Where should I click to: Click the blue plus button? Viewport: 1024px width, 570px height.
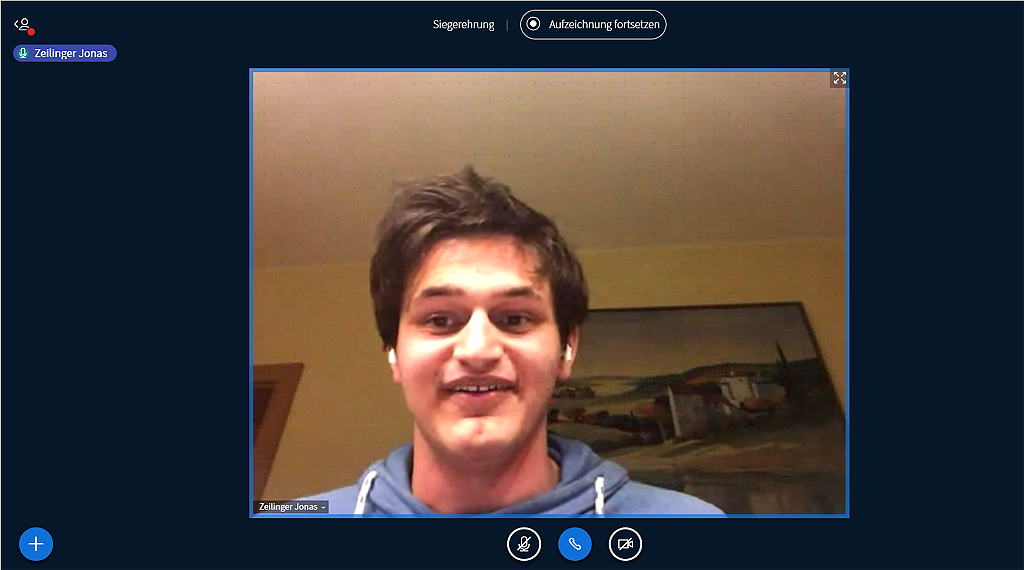coord(36,544)
